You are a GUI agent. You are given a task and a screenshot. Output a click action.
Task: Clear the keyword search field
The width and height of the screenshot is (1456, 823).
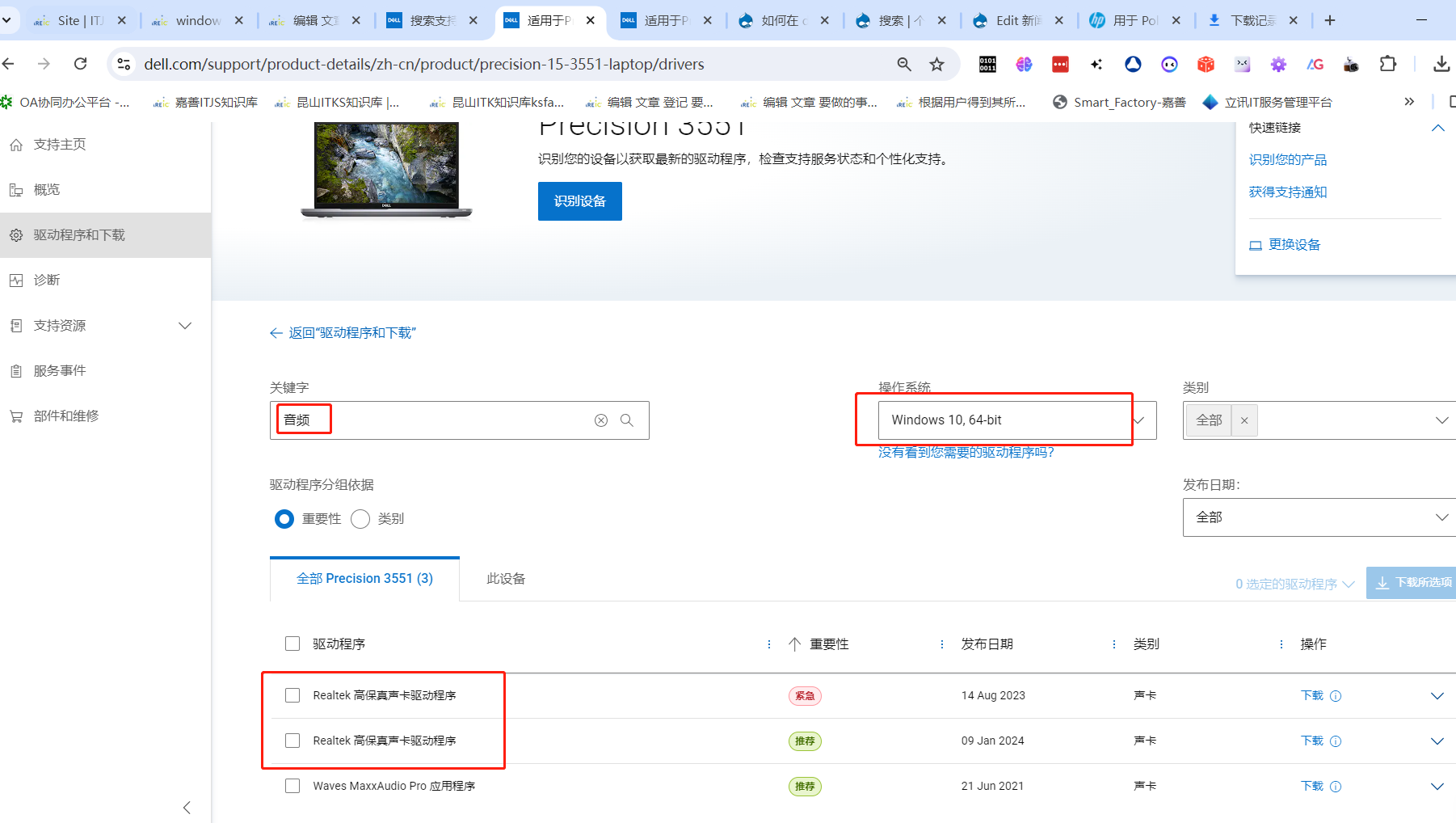click(x=600, y=420)
